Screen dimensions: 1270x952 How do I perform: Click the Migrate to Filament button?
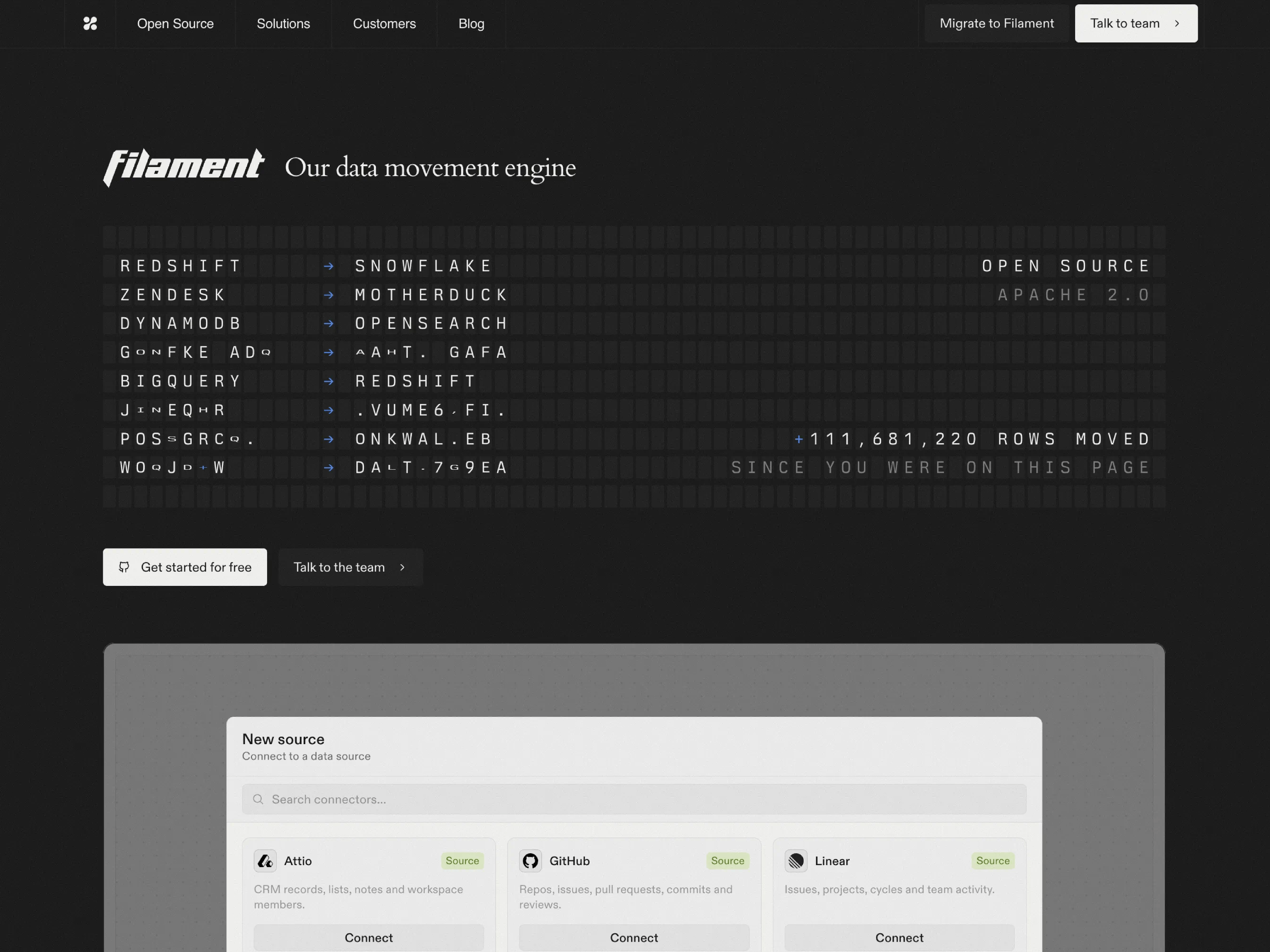997,23
